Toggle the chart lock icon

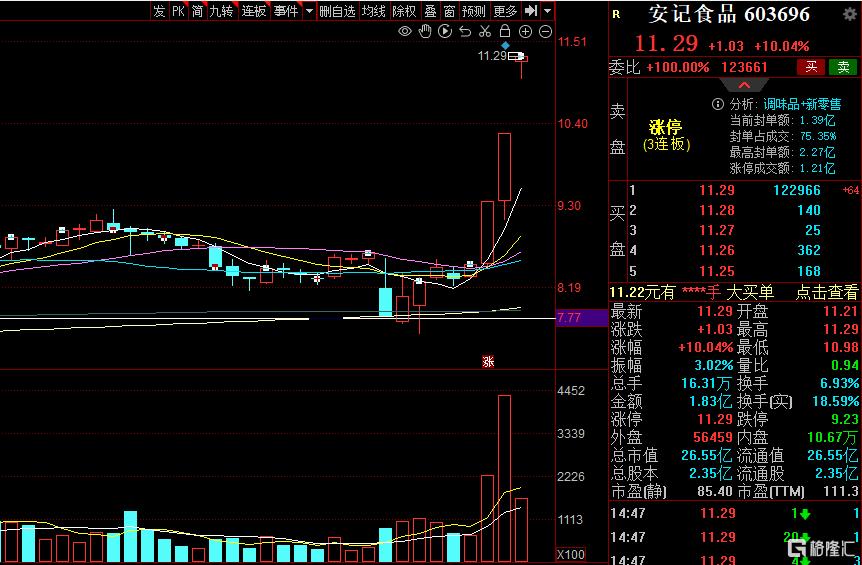(505, 31)
